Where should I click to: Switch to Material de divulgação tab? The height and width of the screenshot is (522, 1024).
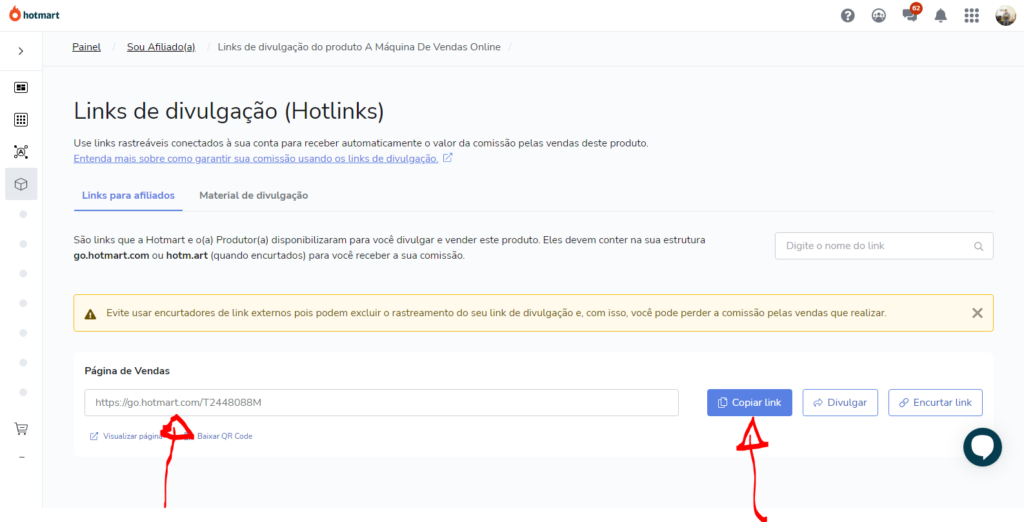[253, 195]
